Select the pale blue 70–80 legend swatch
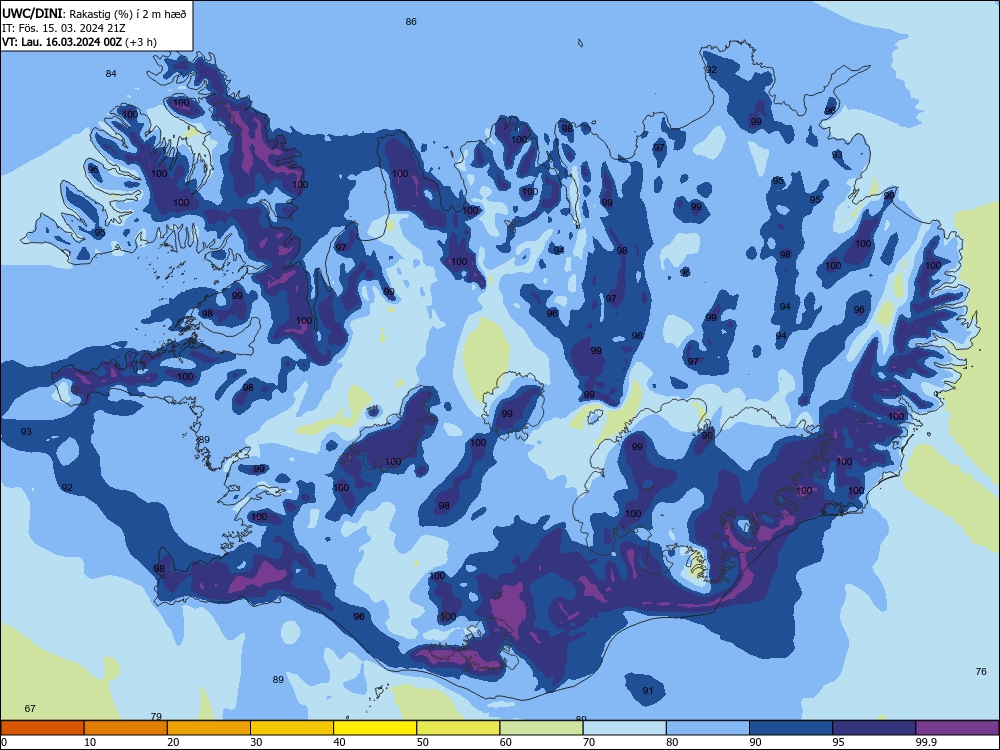Screen dimensions: 1000x750 [624, 728]
